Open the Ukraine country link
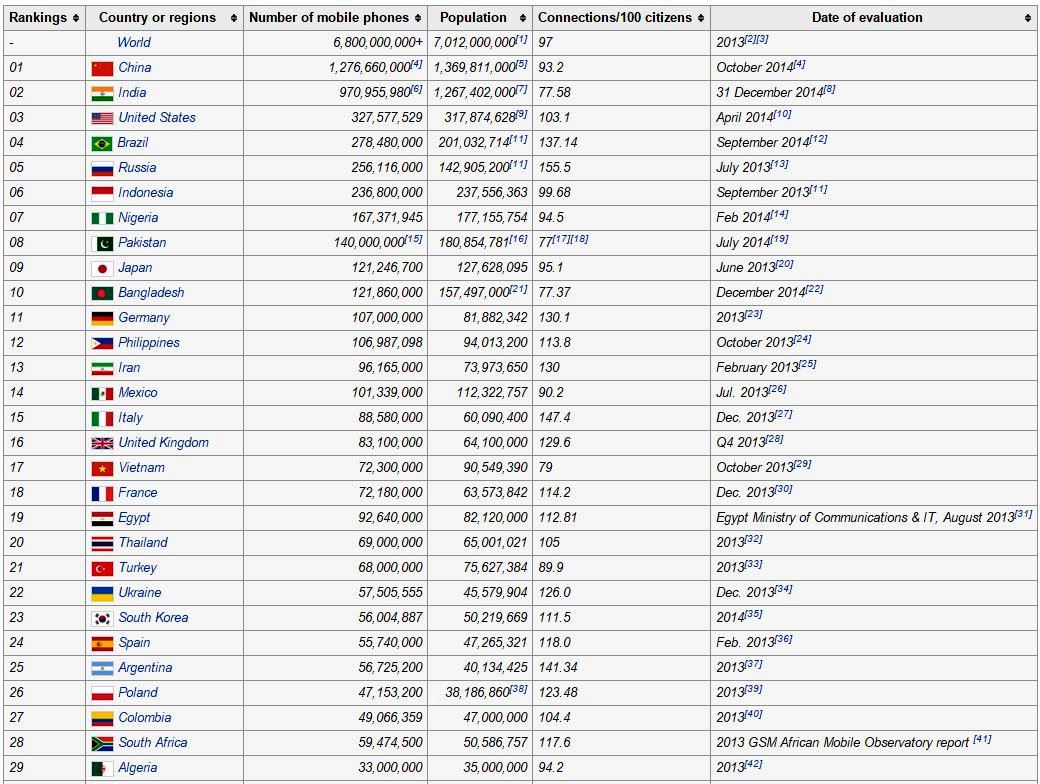This screenshot has width=1040, height=784. pyautogui.click(x=140, y=592)
